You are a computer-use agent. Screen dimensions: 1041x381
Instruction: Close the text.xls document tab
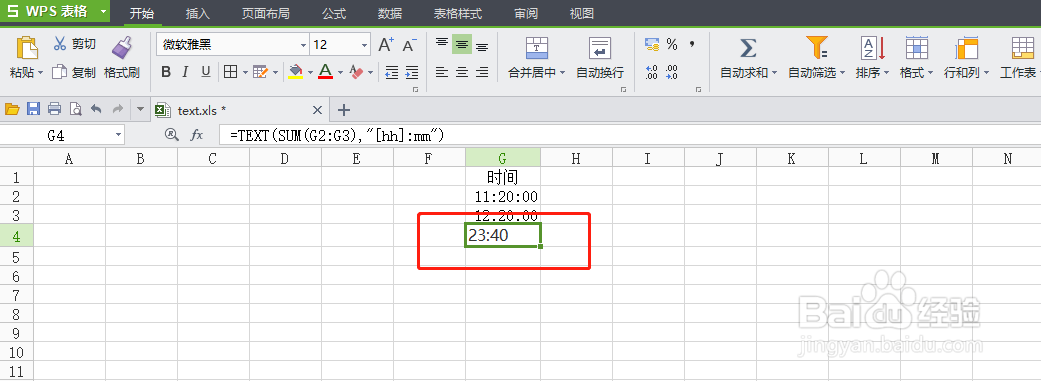click(x=317, y=110)
